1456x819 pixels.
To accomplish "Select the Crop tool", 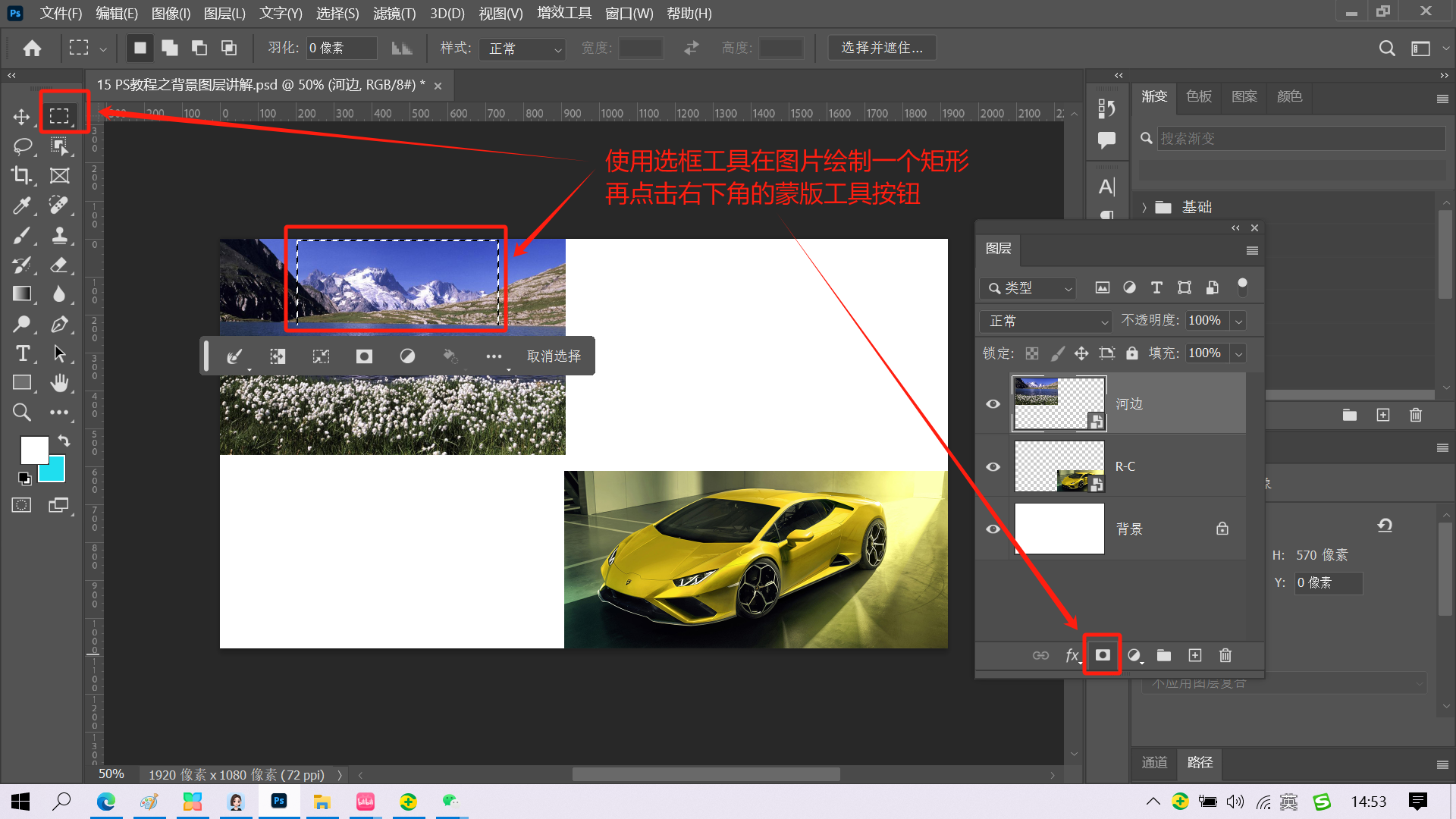I will [21, 175].
